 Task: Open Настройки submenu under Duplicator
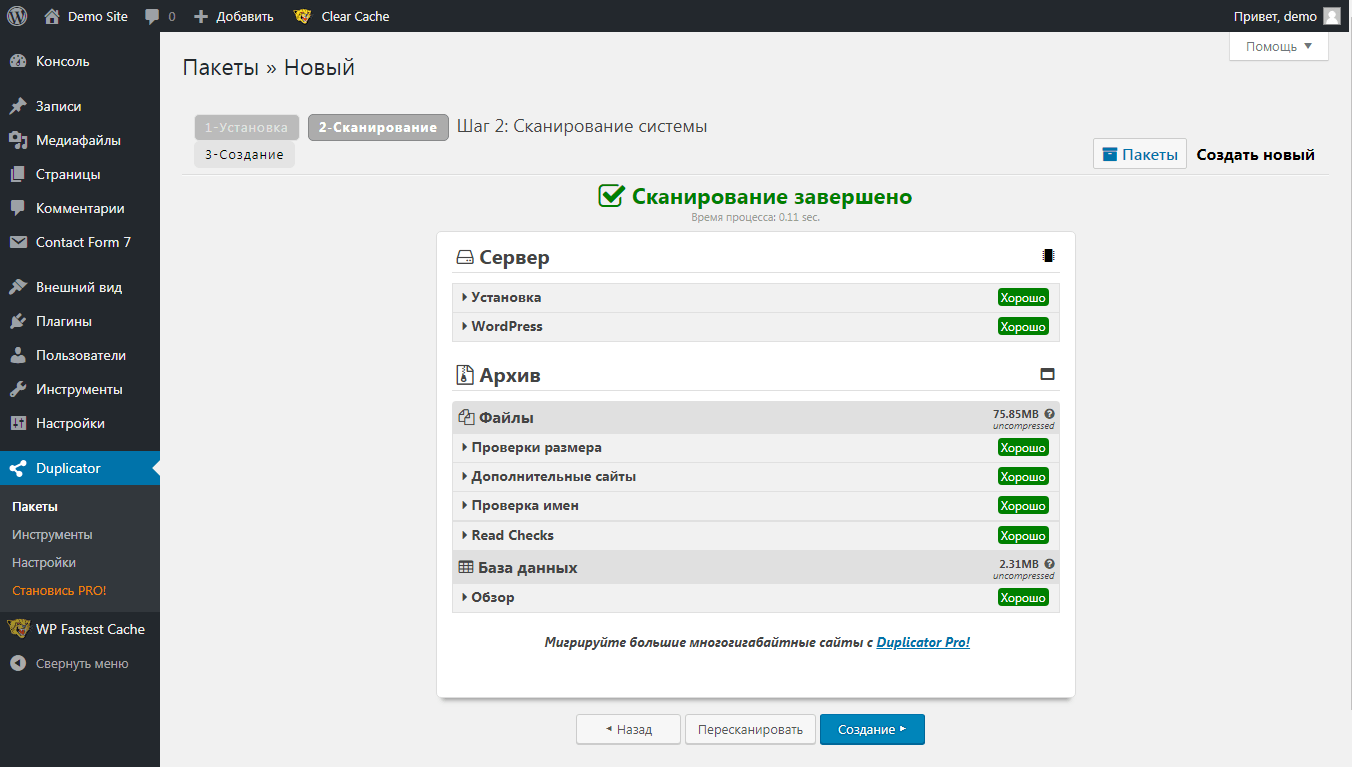[44, 562]
